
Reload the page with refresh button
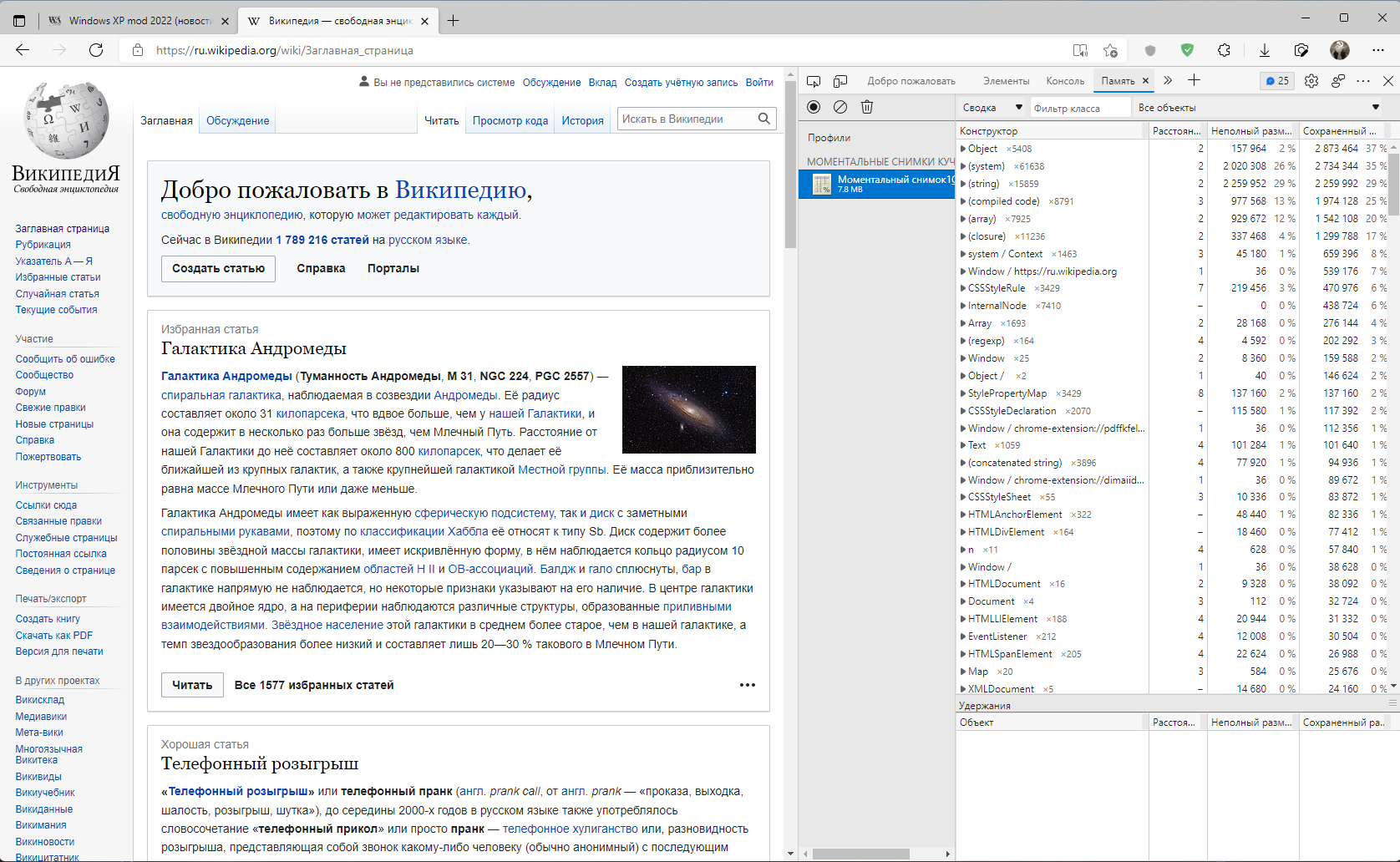point(96,50)
